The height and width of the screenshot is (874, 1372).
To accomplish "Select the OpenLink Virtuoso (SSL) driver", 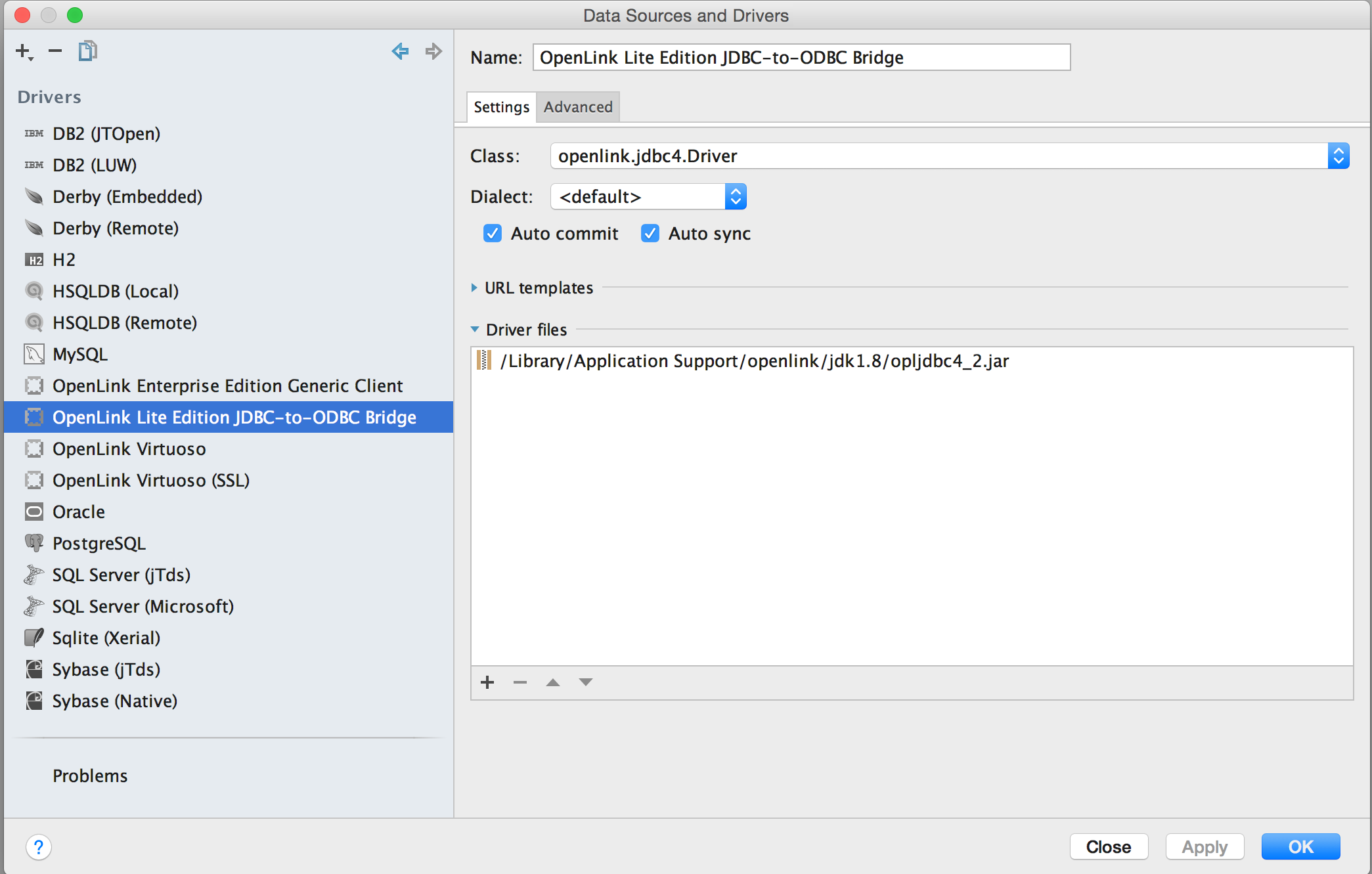I will (229, 480).
